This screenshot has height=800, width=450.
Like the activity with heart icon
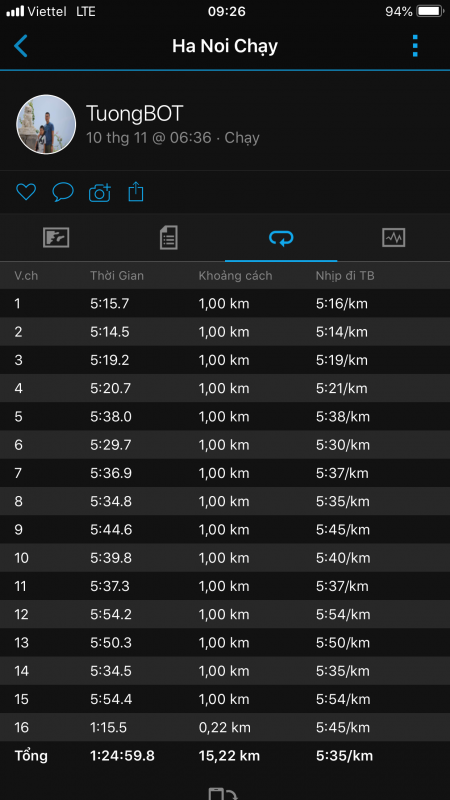[26, 192]
